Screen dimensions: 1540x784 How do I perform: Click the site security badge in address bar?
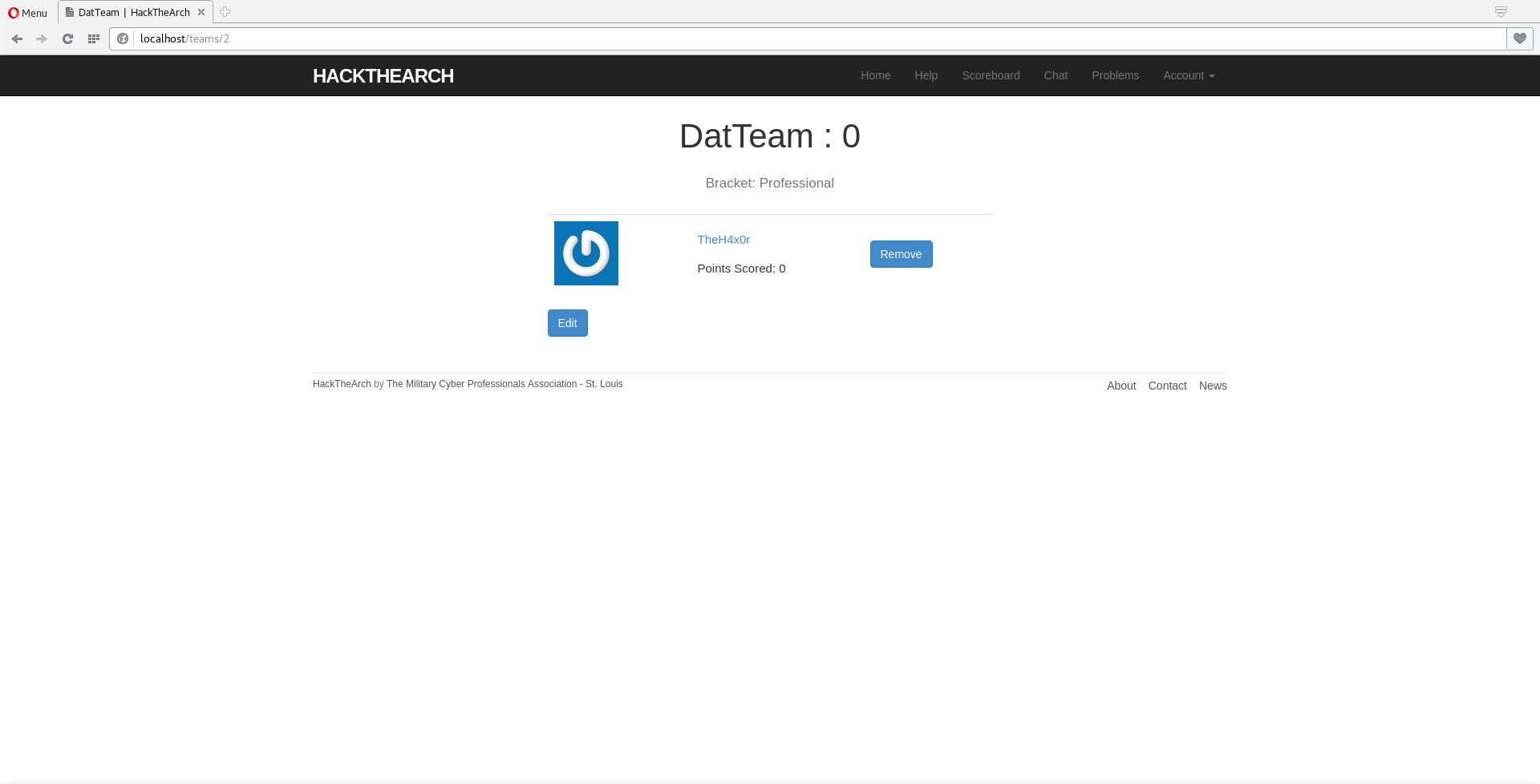(x=123, y=38)
